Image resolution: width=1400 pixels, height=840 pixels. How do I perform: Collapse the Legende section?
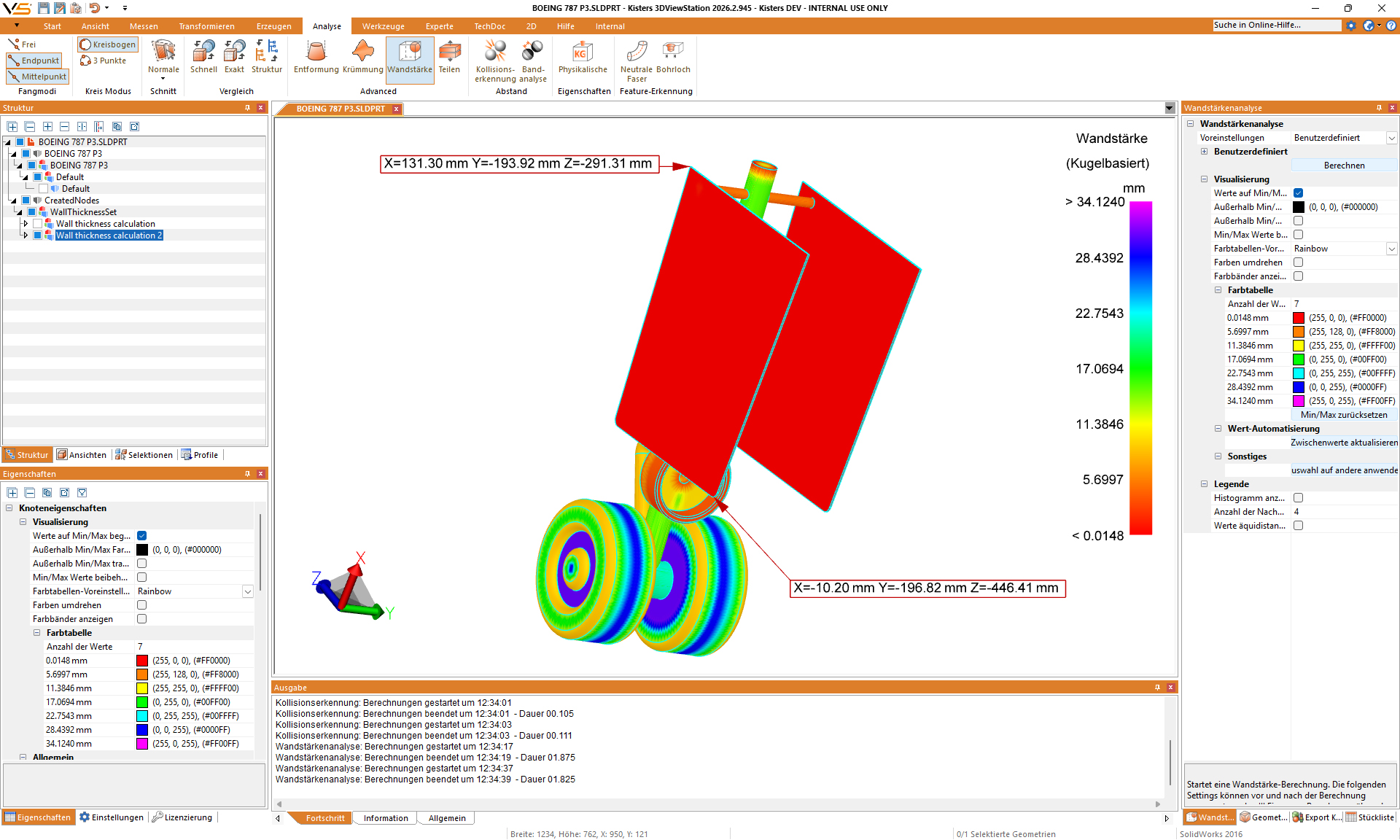point(1205,484)
